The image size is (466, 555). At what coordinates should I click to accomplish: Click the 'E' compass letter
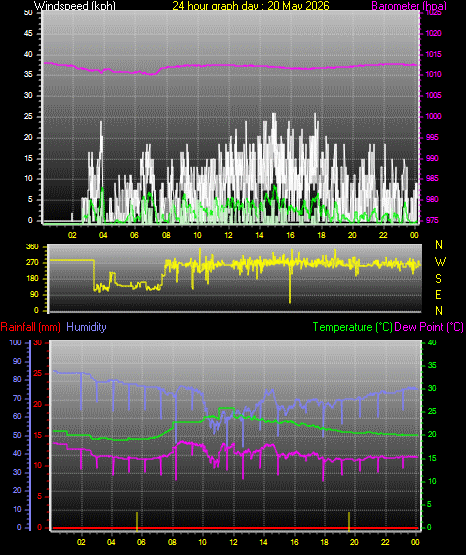(438, 294)
